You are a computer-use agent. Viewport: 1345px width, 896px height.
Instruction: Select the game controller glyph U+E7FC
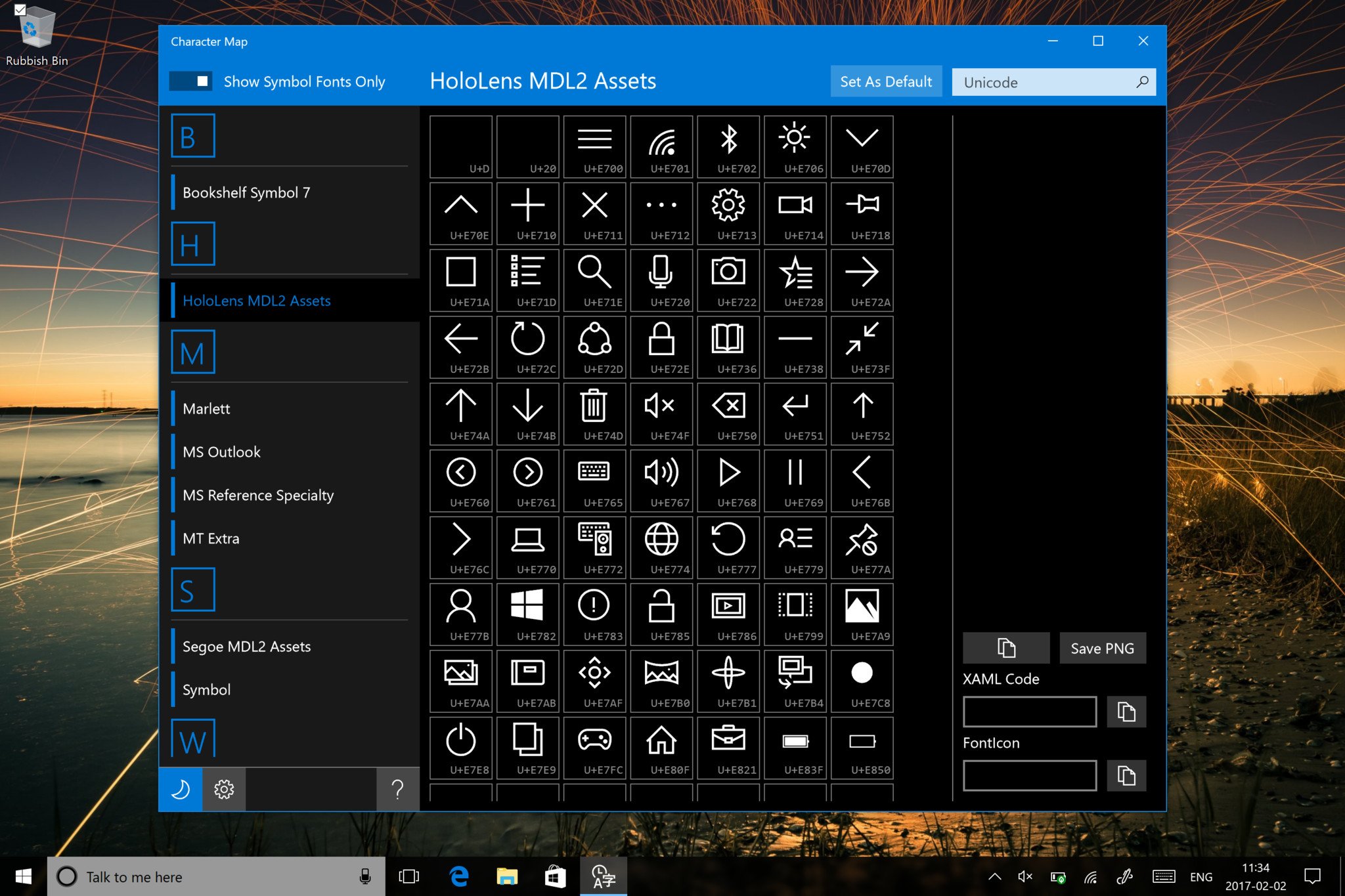594,748
